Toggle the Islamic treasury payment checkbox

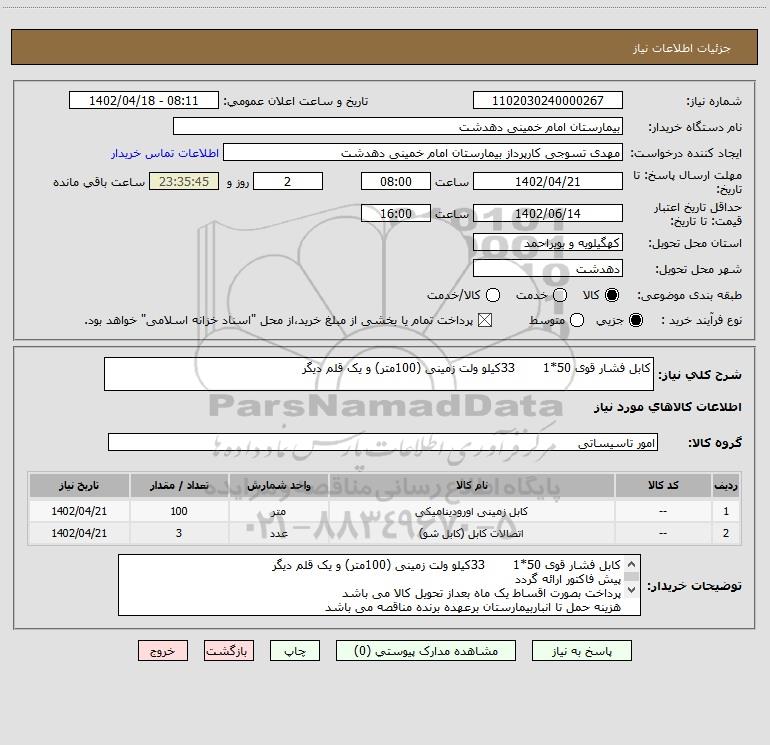click(485, 320)
